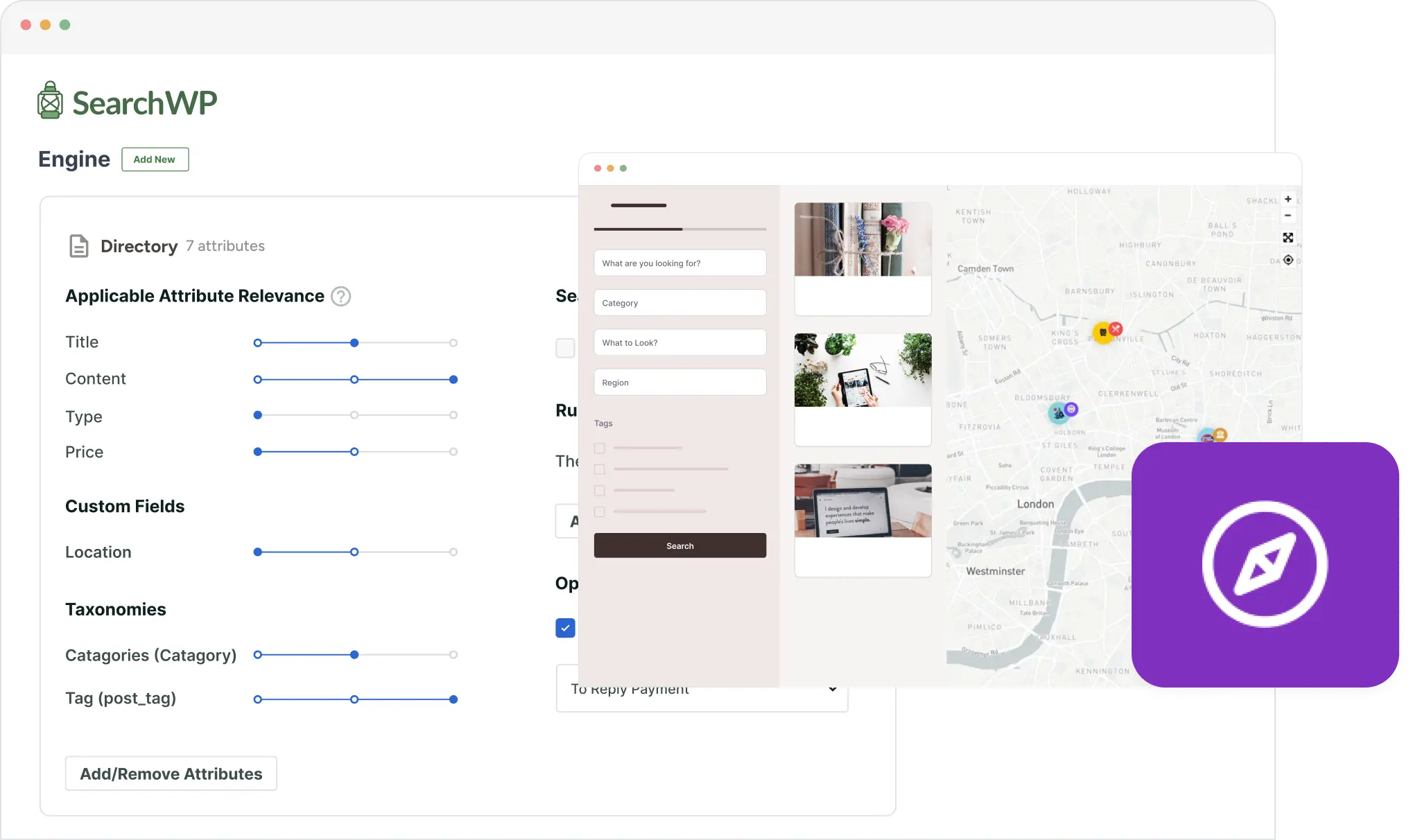1411x840 pixels.
Task: Enable the checkbox under the Search settings heading
Action: click(x=565, y=348)
